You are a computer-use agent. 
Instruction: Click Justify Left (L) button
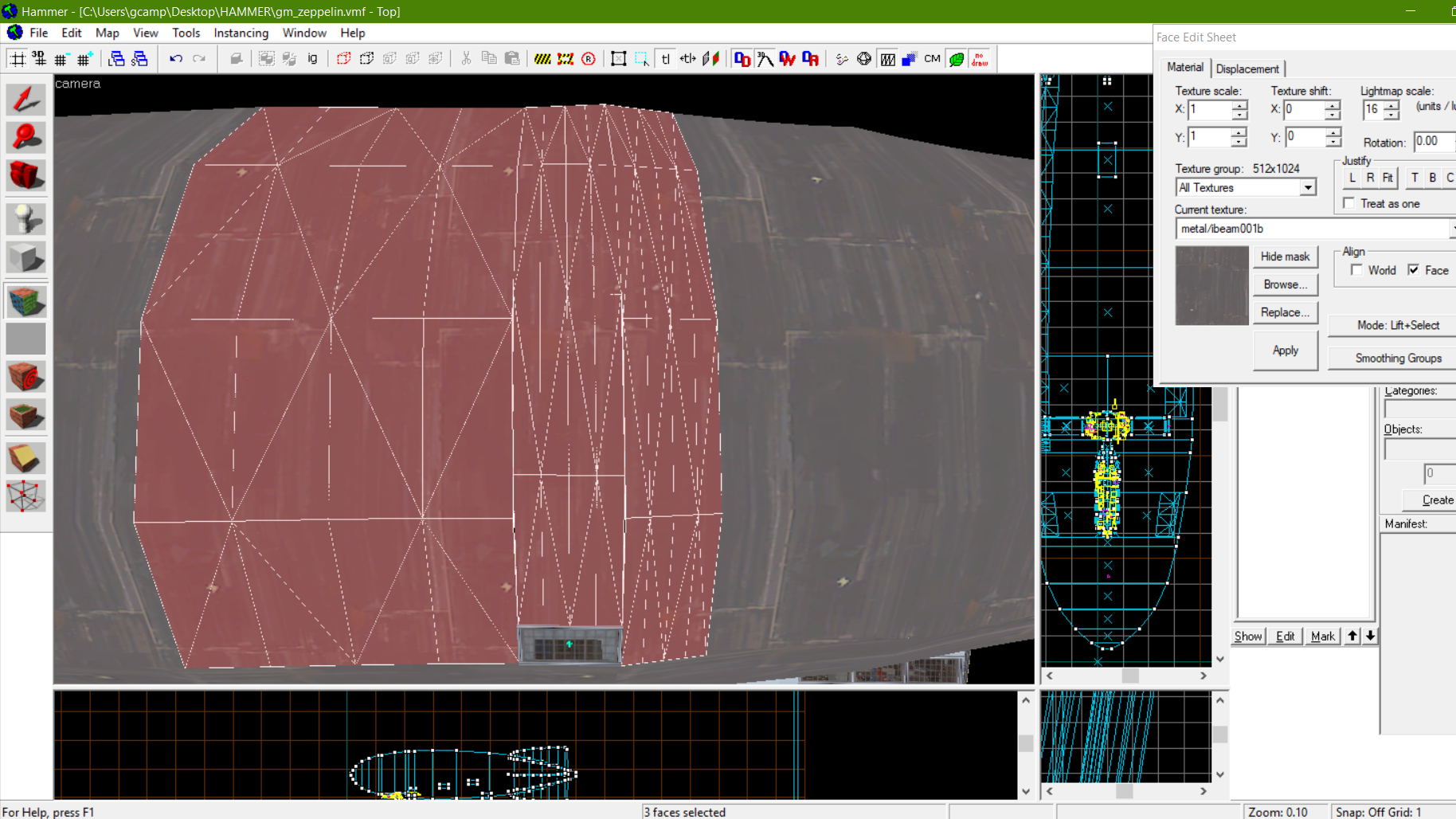1352,178
